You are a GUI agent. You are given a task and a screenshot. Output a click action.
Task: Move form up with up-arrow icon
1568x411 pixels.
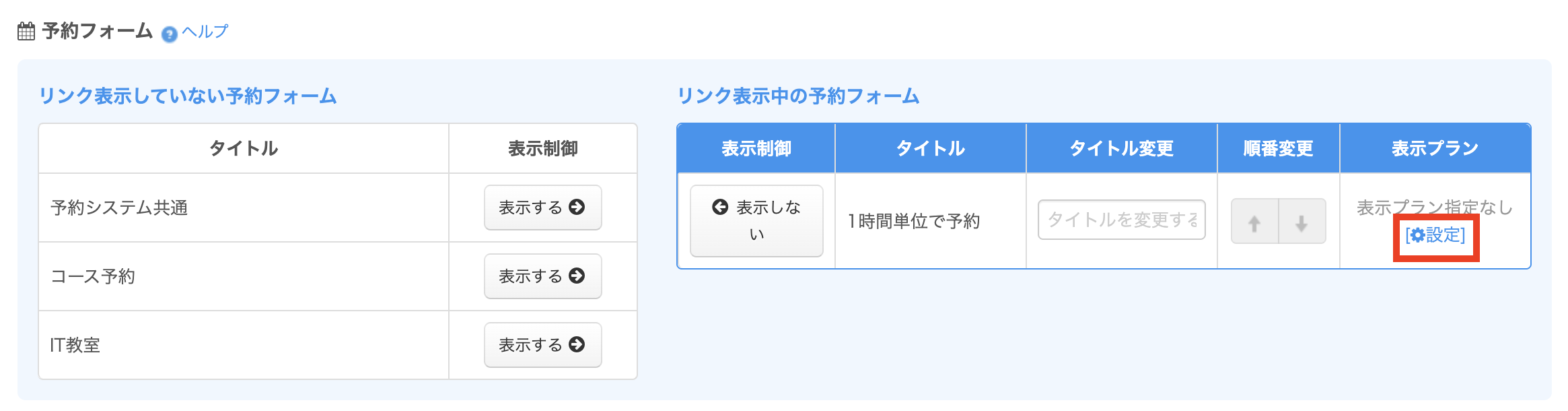[x=1254, y=222]
